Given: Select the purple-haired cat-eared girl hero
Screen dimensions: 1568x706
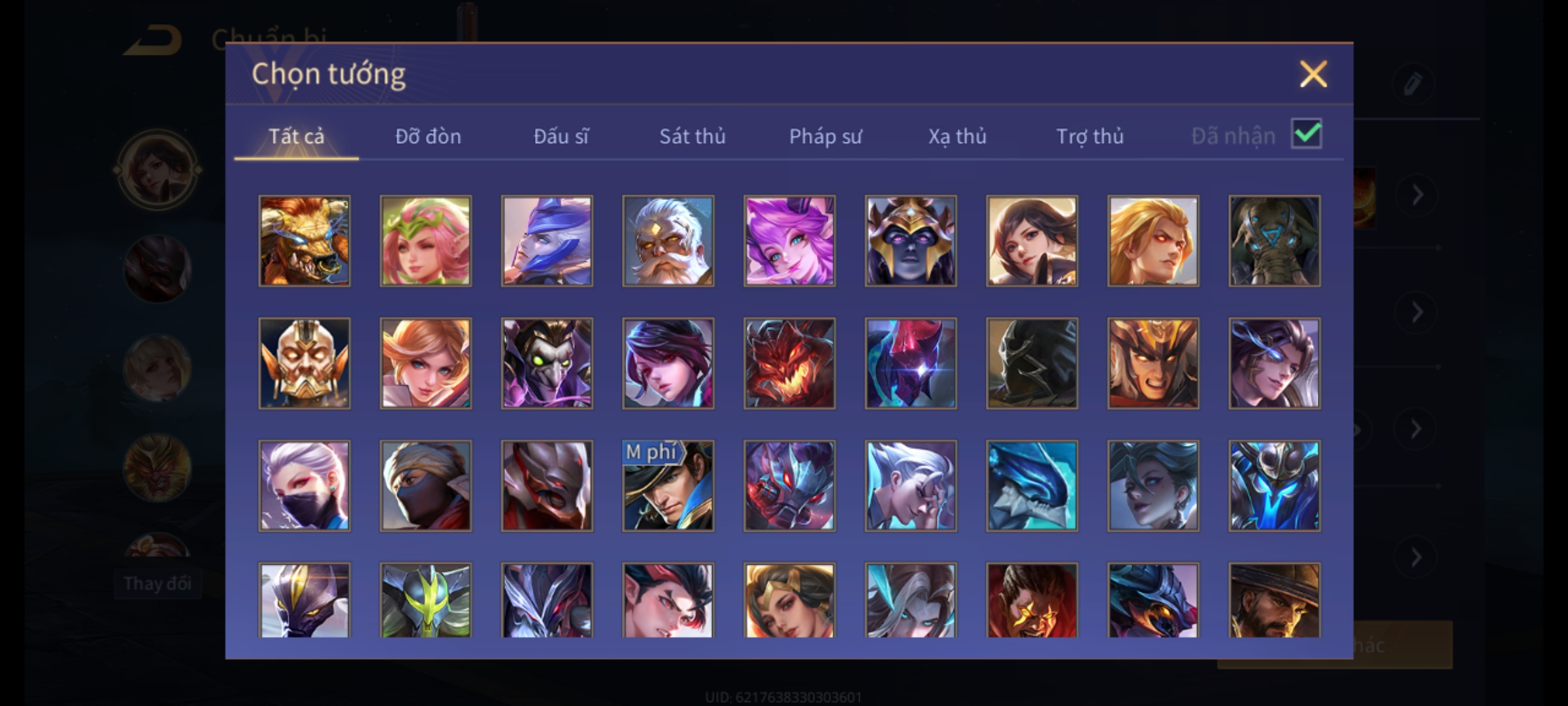Looking at the screenshot, I should (789, 241).
